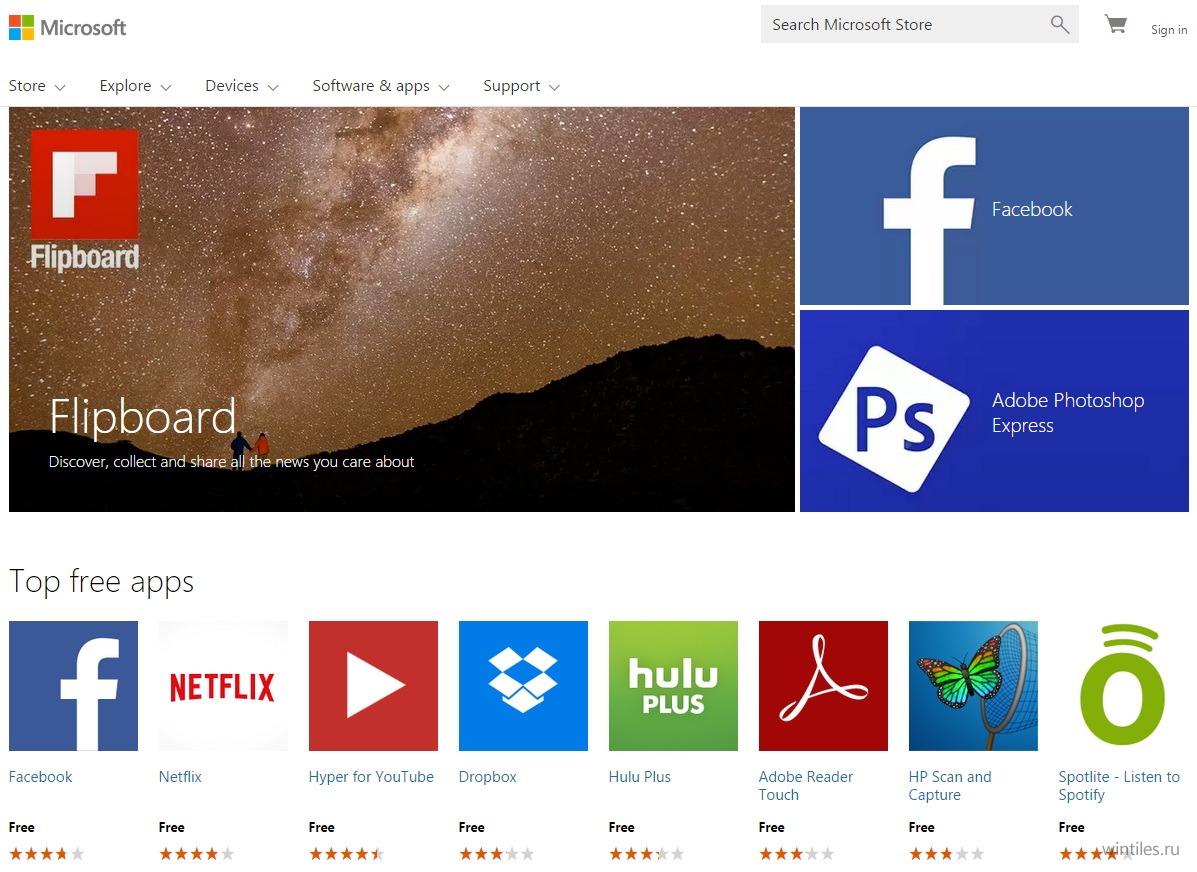Image resolution: width=1197 pixels, height=872 pixels.
Task: Click the Facebook app icon in Top free apps
Action: (73, 686)
